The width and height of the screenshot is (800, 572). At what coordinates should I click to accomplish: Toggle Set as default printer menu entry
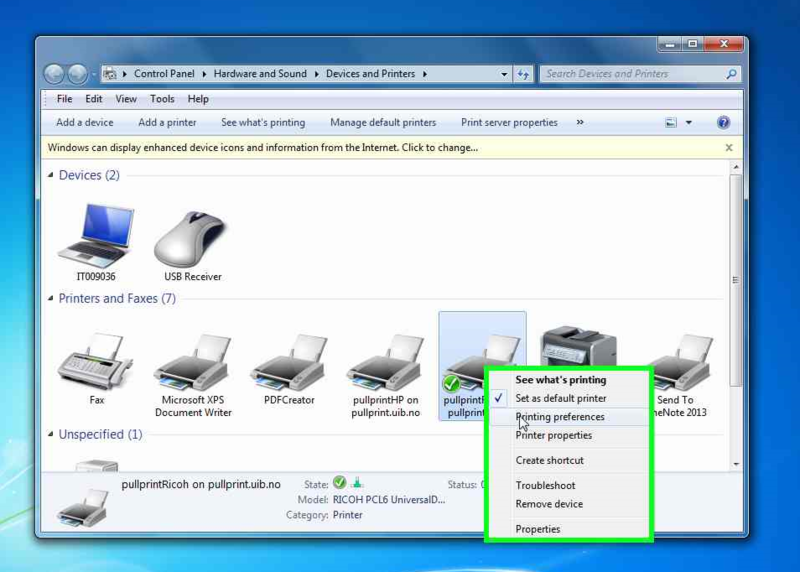pyautogui.click(x=570, y=398)
